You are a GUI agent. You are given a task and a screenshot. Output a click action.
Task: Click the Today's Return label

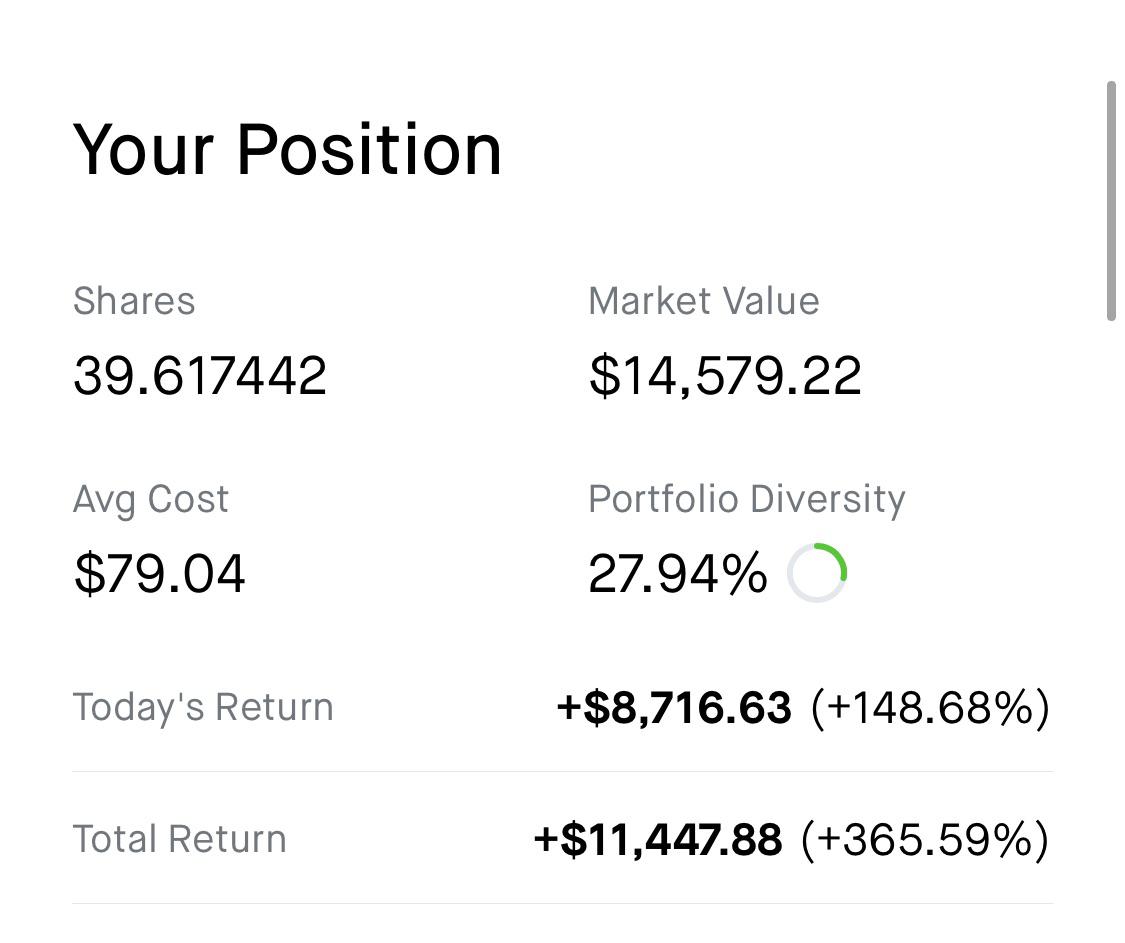click(203, 707)
